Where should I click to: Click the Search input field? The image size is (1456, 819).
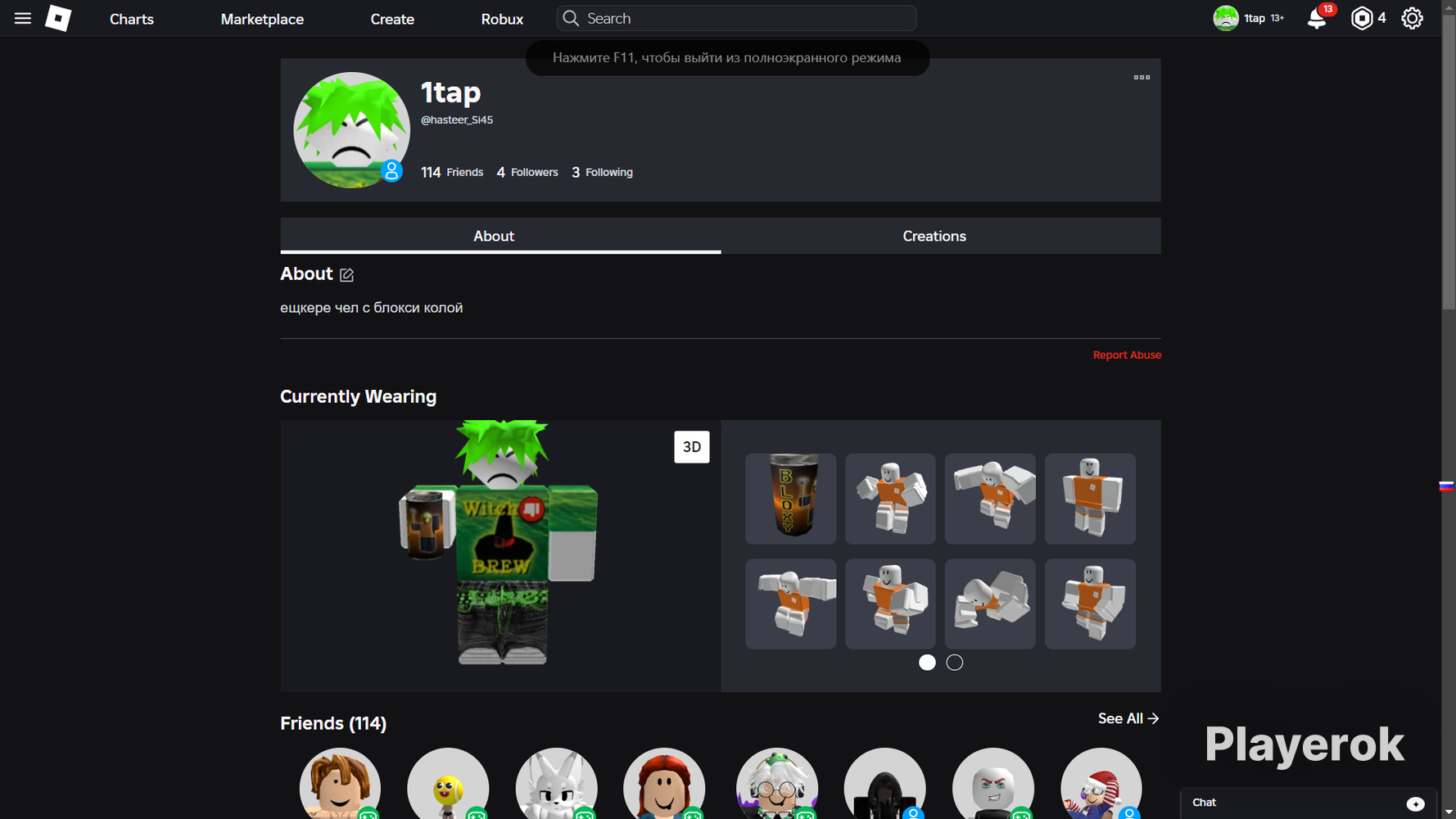pyautogui.click(x=736, y=18)
